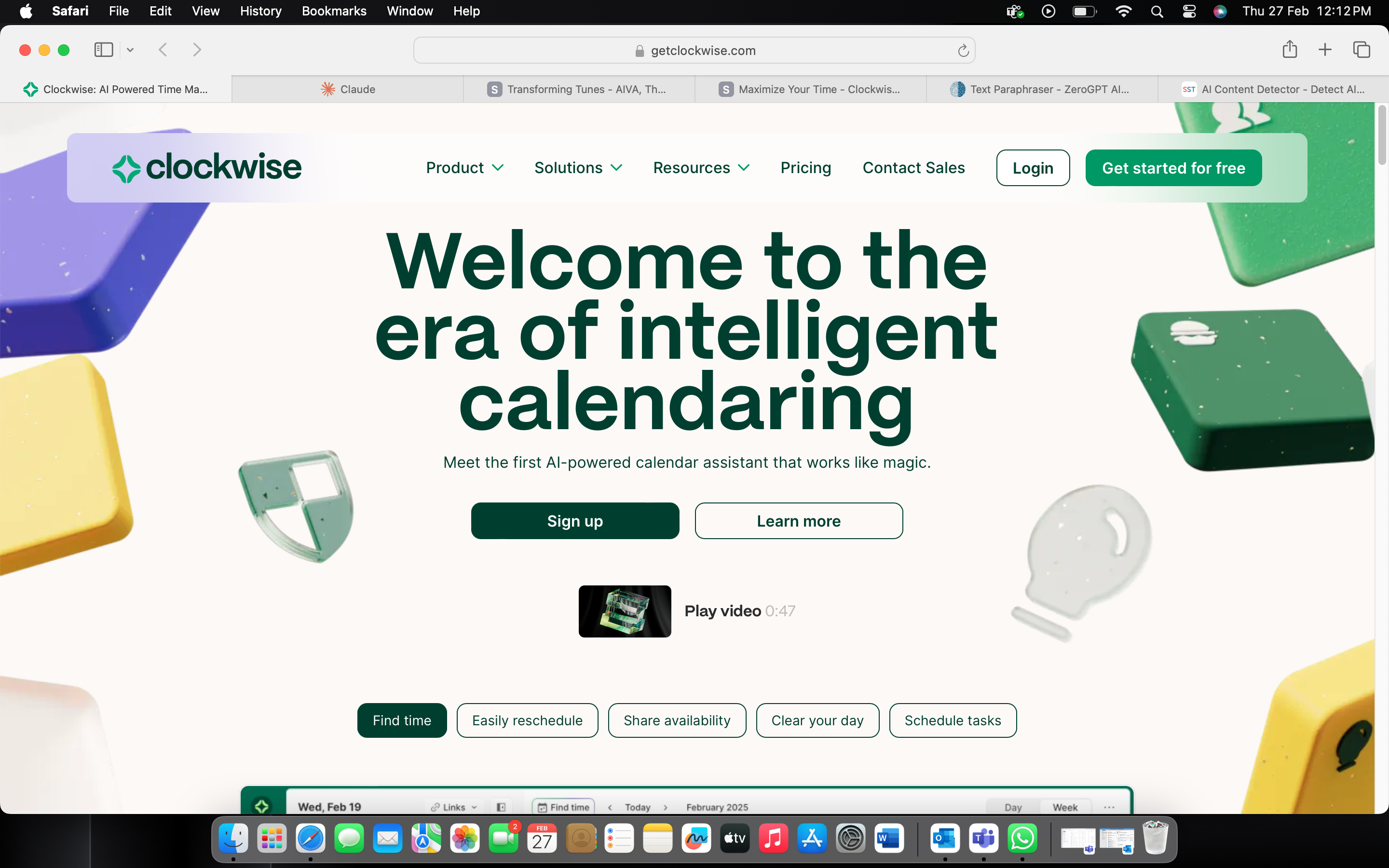Screen dimensions: 1389x868
Task: Switch to the Claude tab
Action: pyautogui.click(x=348, y=89)
